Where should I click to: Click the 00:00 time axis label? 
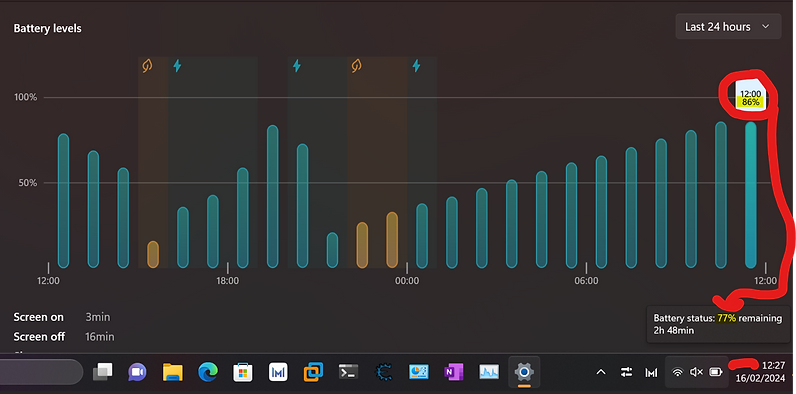[x=407, y=281]
